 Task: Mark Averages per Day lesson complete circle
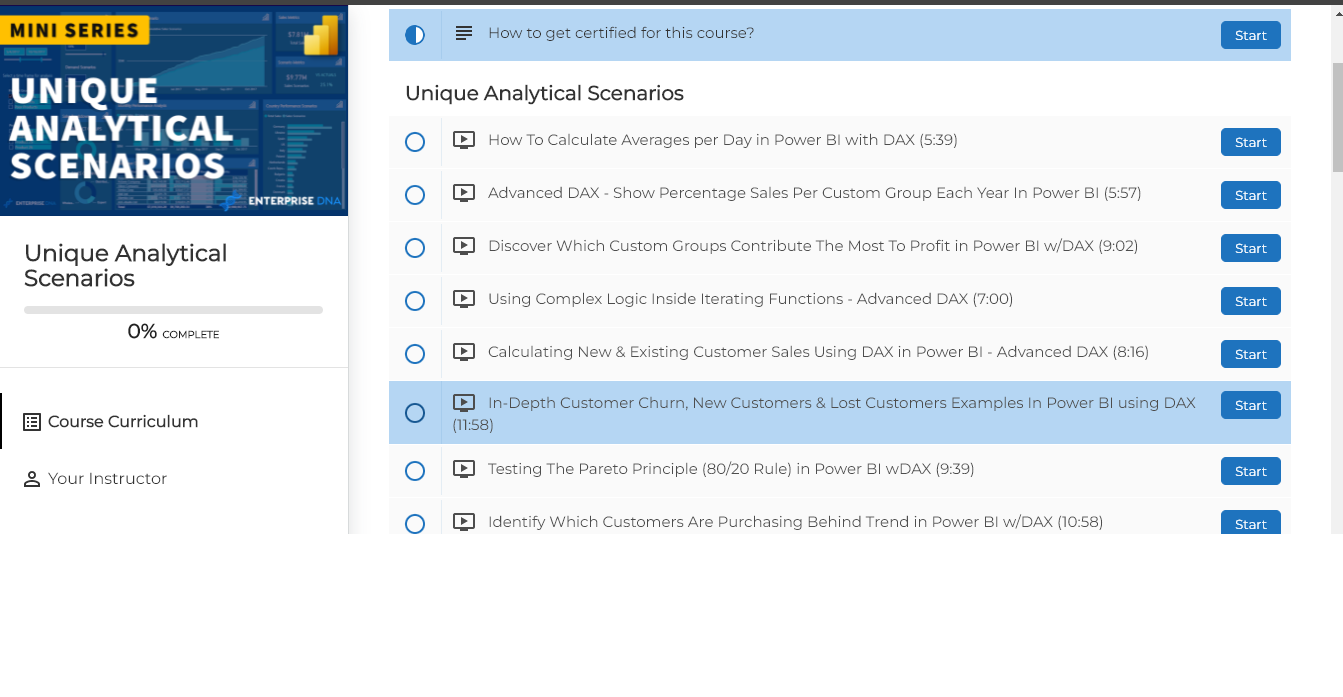[415, 142]
